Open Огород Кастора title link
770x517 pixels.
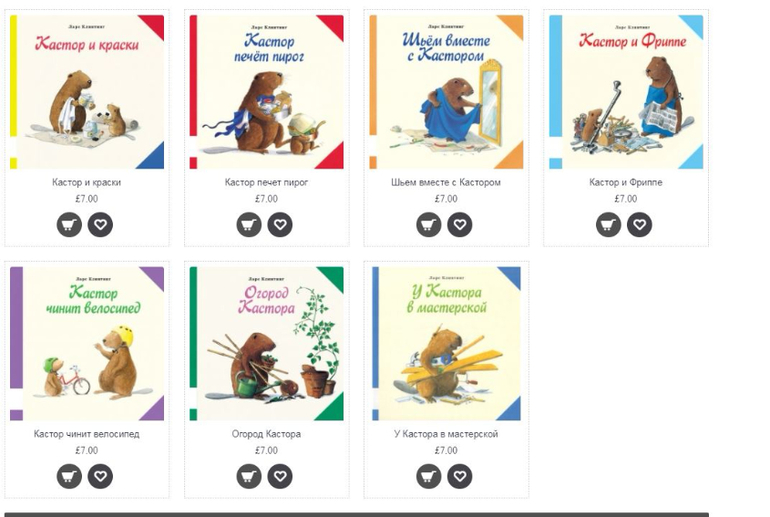click(266, 434)
